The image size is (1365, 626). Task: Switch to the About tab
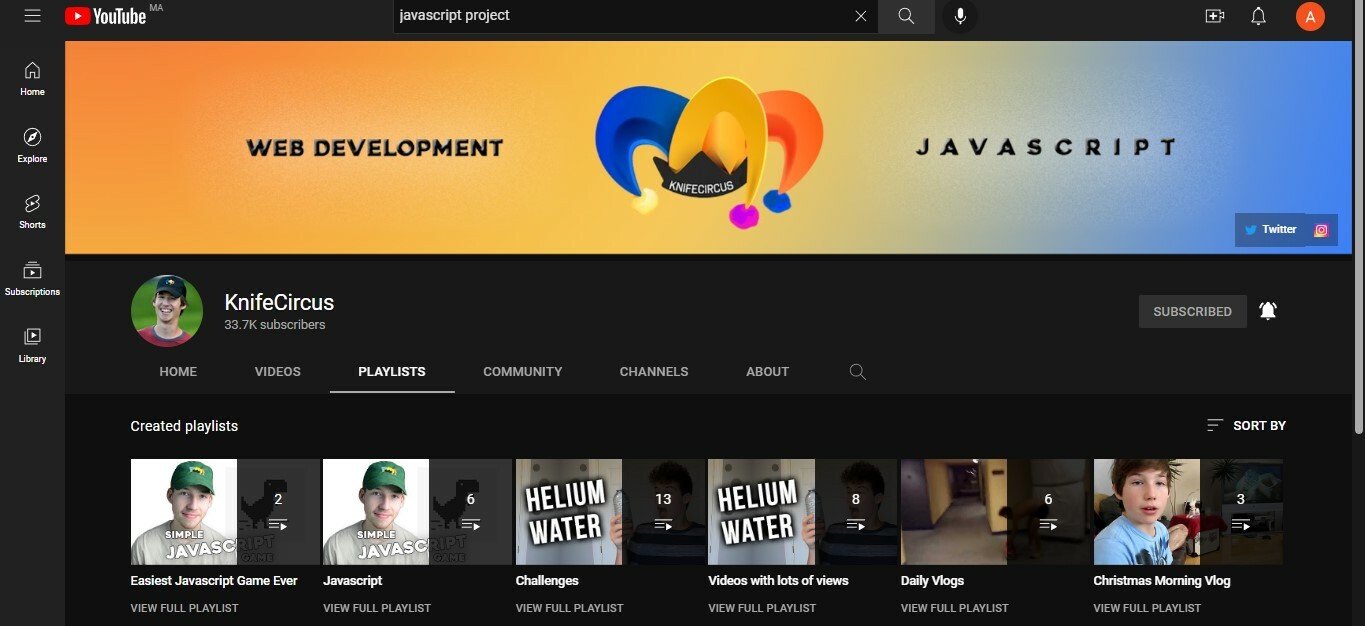pyautogui.click(x=767, y=372)
